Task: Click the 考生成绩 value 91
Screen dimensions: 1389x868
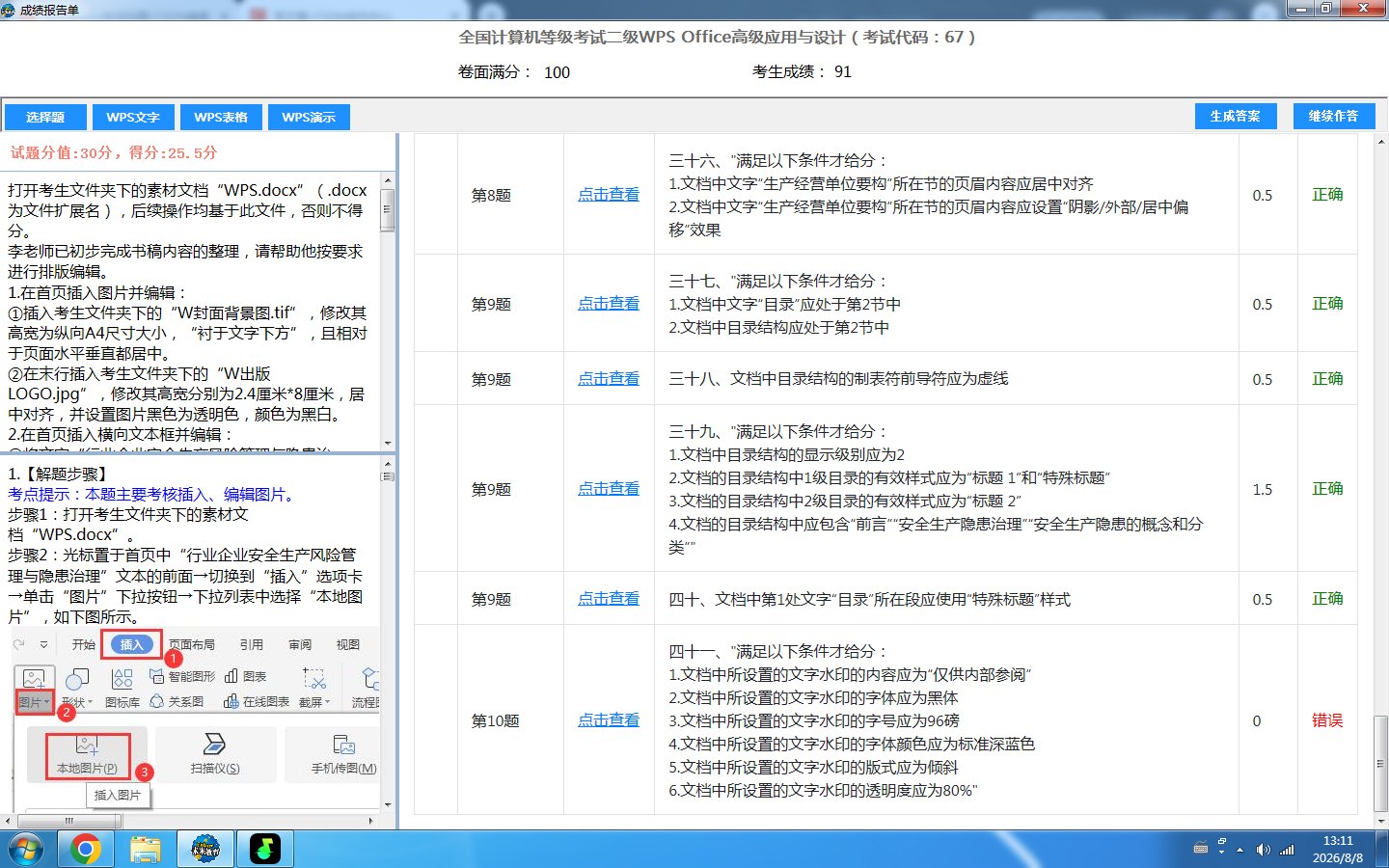Action: (843, 71)
